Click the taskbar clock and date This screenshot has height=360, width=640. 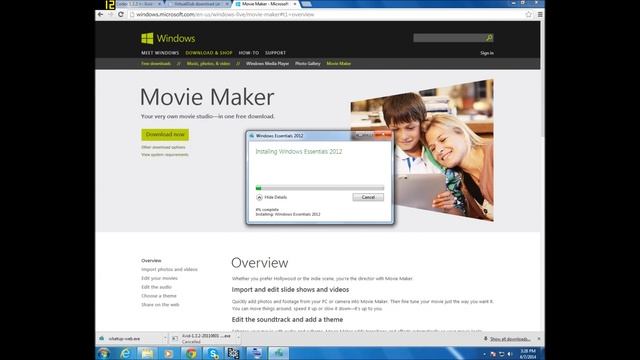(x=528, y=354)
